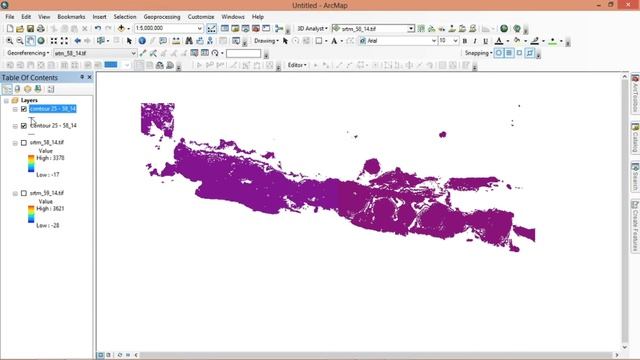Open the Snapping menu button
640x360 pixels.
coord(478,53)
